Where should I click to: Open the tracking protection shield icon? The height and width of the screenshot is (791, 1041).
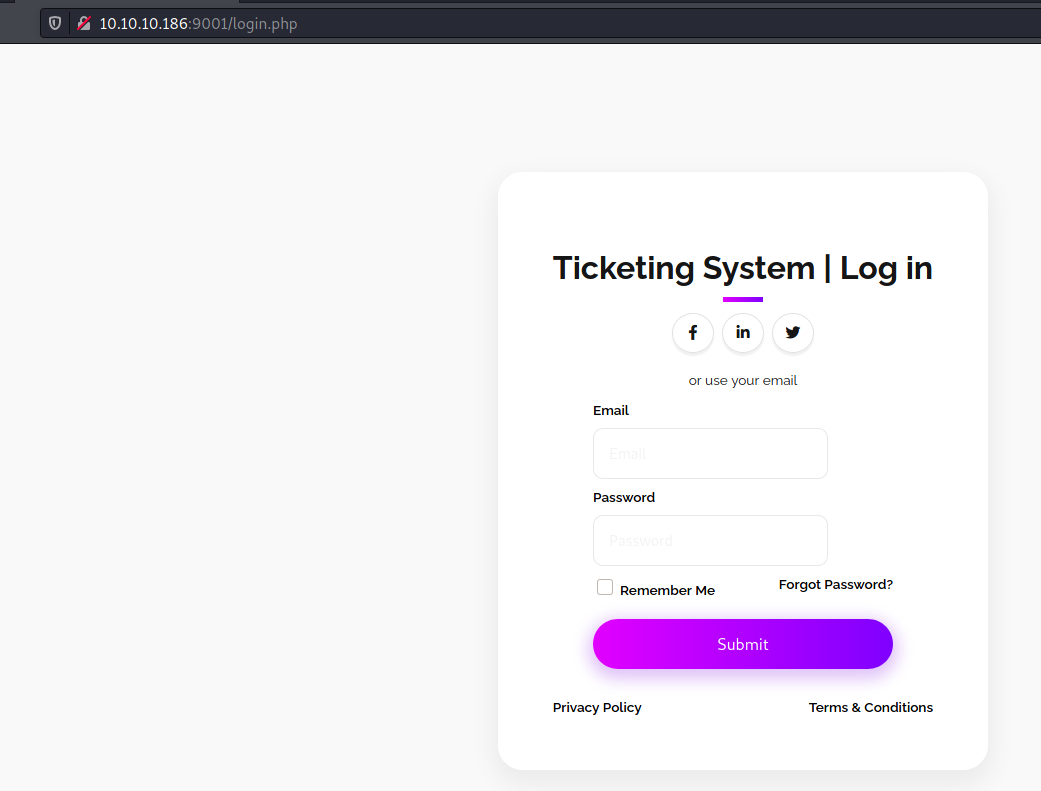(x=55, y=23)
